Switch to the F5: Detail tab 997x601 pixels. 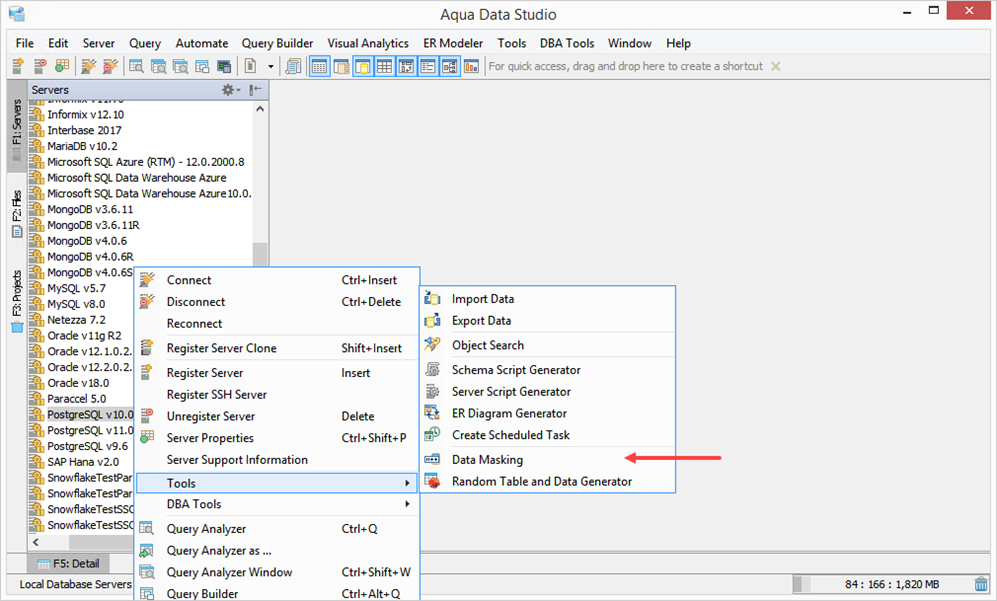(x=69, y=563)
